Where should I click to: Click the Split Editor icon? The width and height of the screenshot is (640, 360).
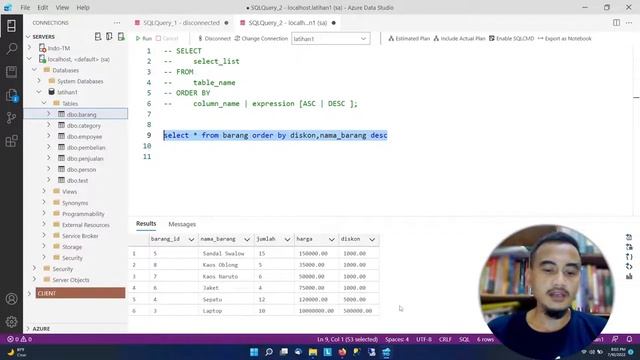(x=616, y=23)
